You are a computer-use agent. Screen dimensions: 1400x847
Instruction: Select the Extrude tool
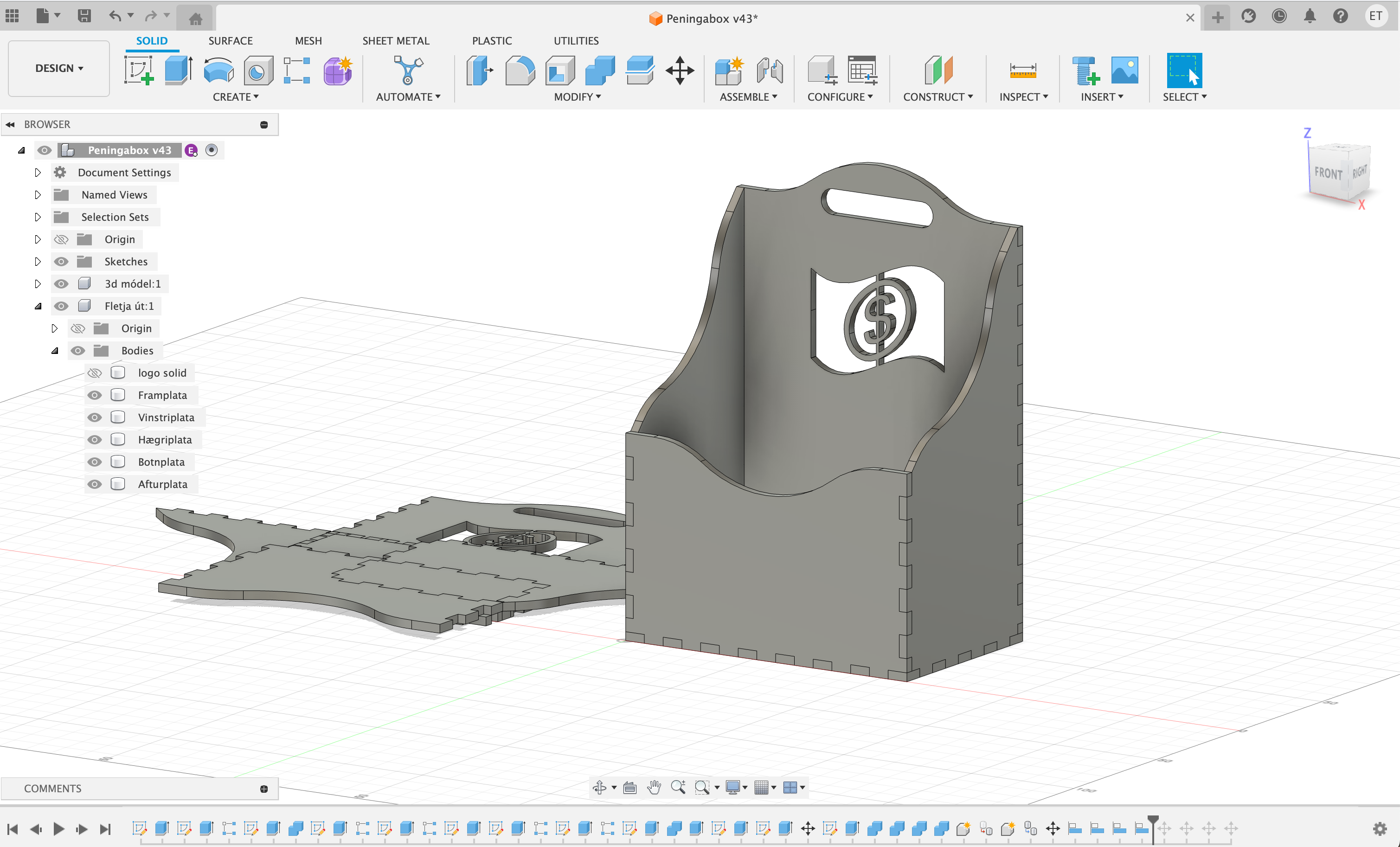(x=179, y=71)
